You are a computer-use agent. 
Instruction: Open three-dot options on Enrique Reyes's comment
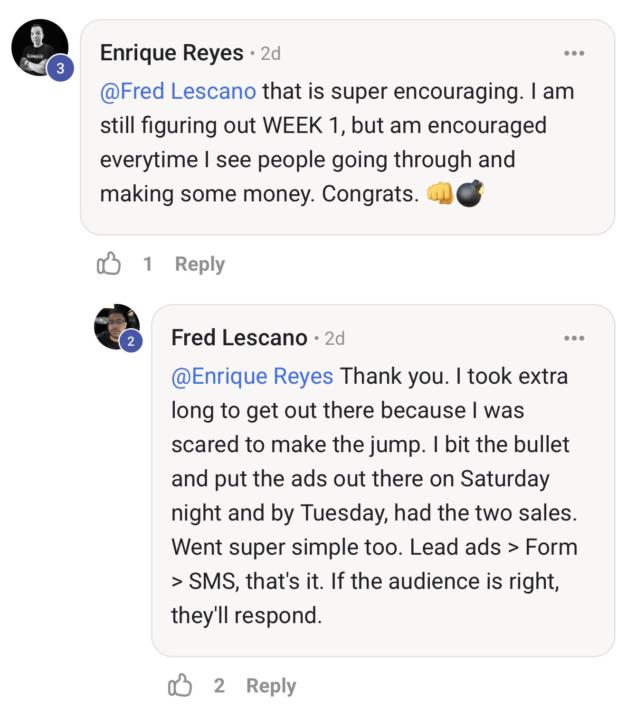click(574, 53)
